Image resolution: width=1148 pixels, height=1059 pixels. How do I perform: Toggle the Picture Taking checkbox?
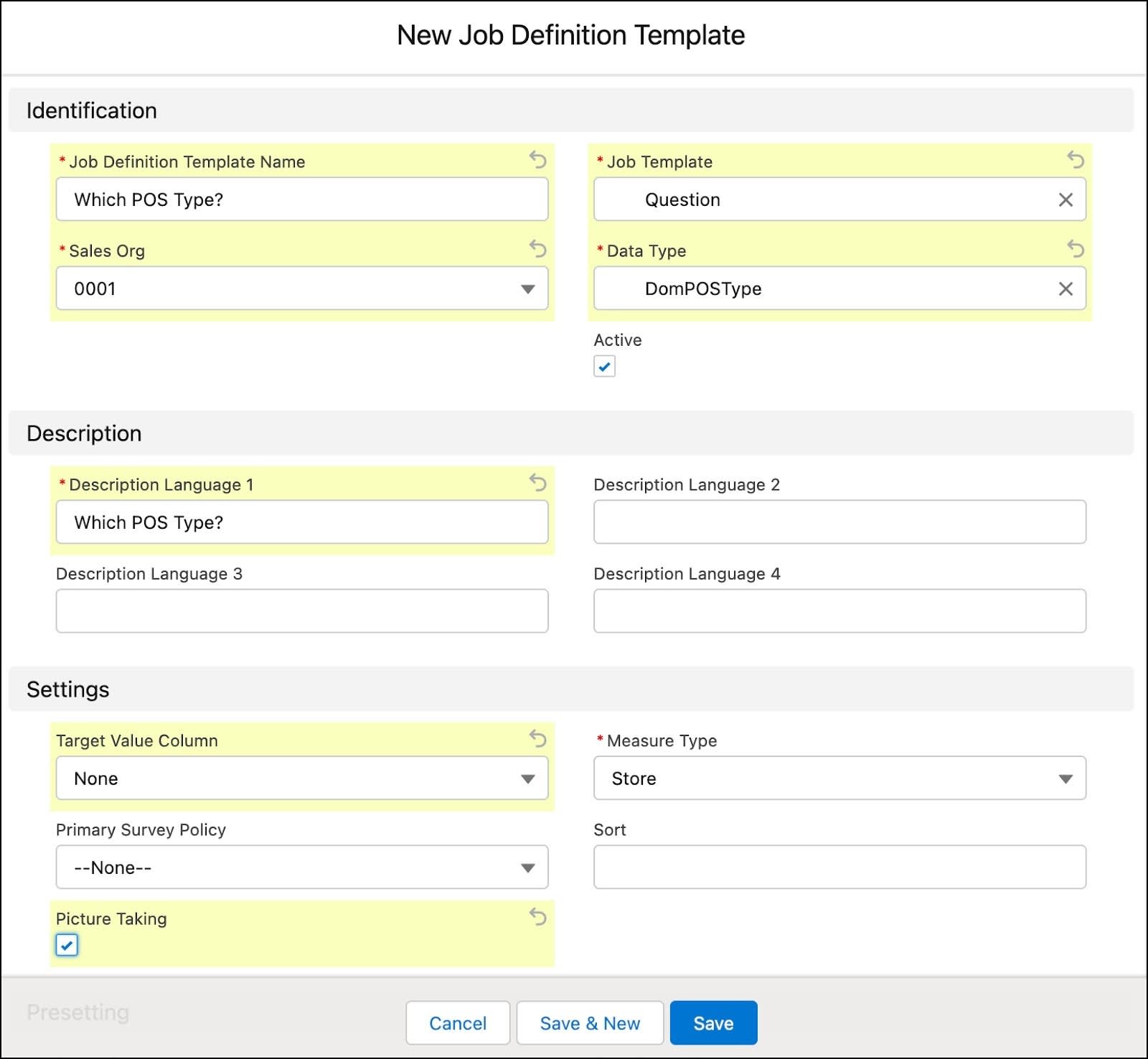67,945
